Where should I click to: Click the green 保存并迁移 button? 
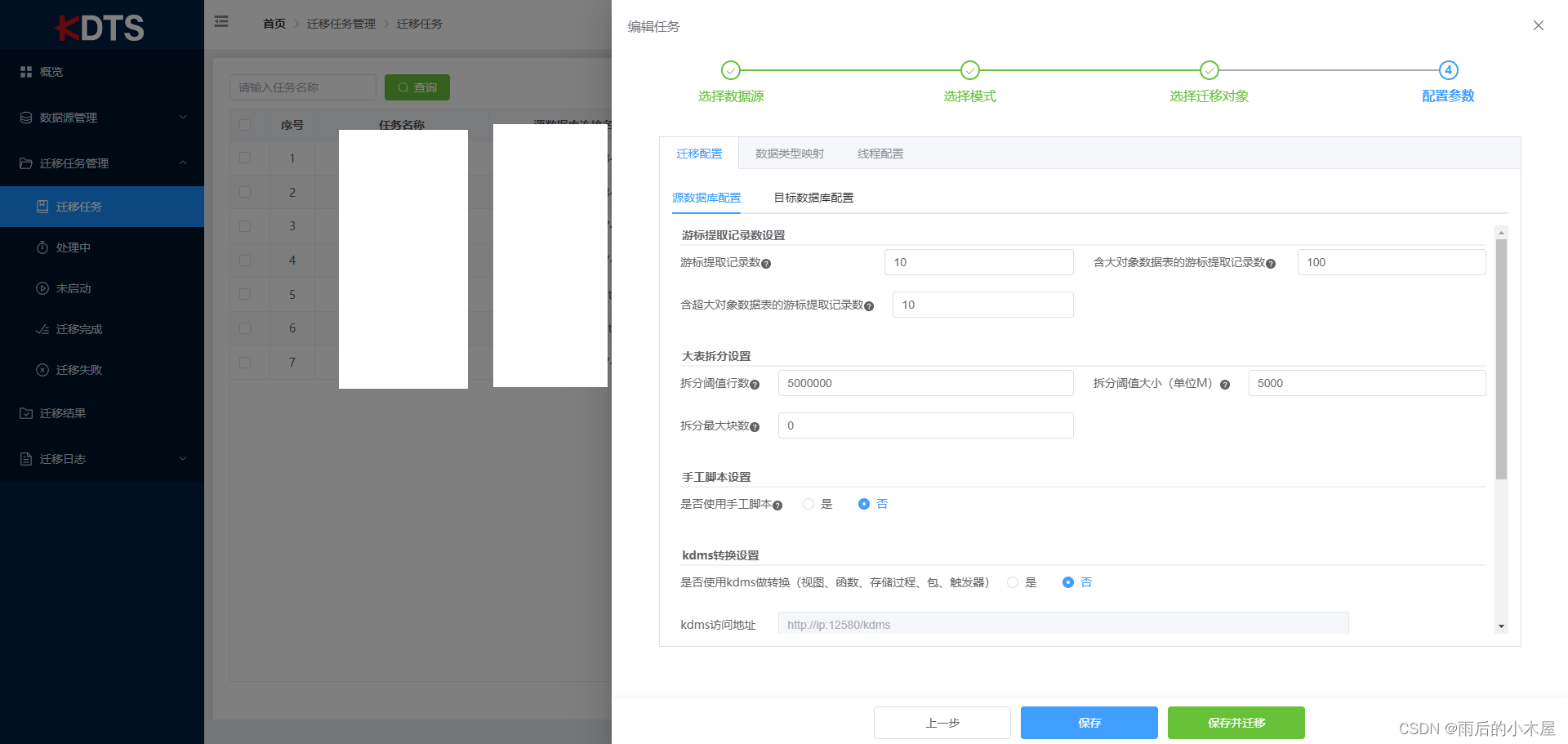tap(1236, 723)
